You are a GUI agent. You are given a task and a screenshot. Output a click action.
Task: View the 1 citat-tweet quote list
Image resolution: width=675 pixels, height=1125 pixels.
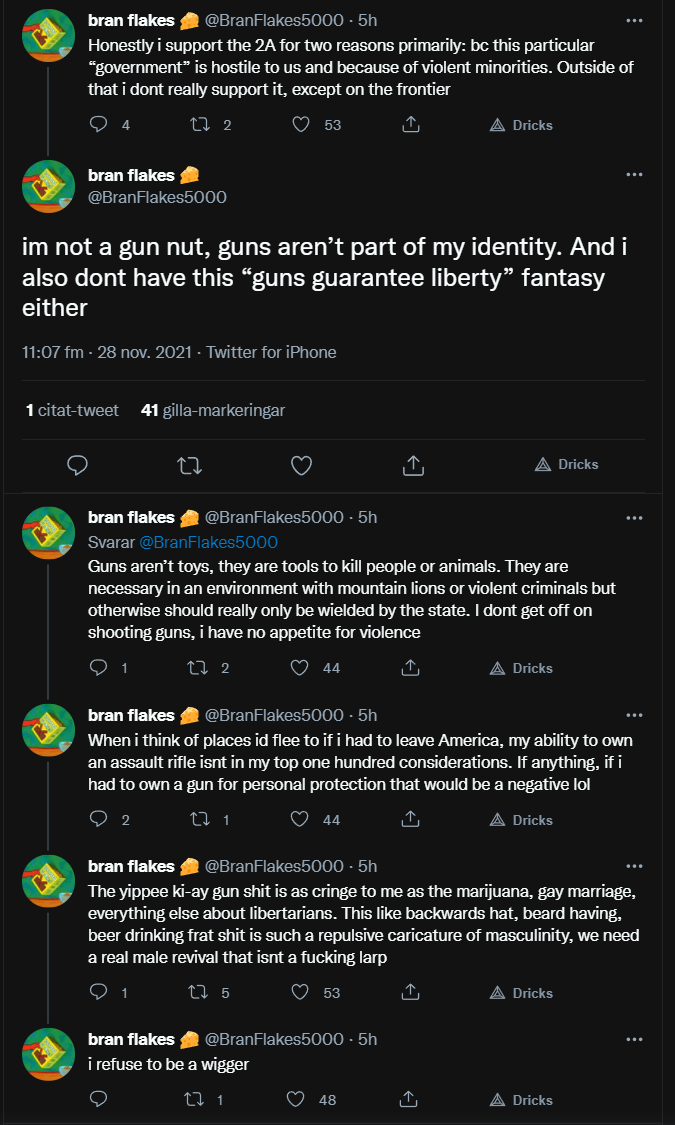(72, 410)
